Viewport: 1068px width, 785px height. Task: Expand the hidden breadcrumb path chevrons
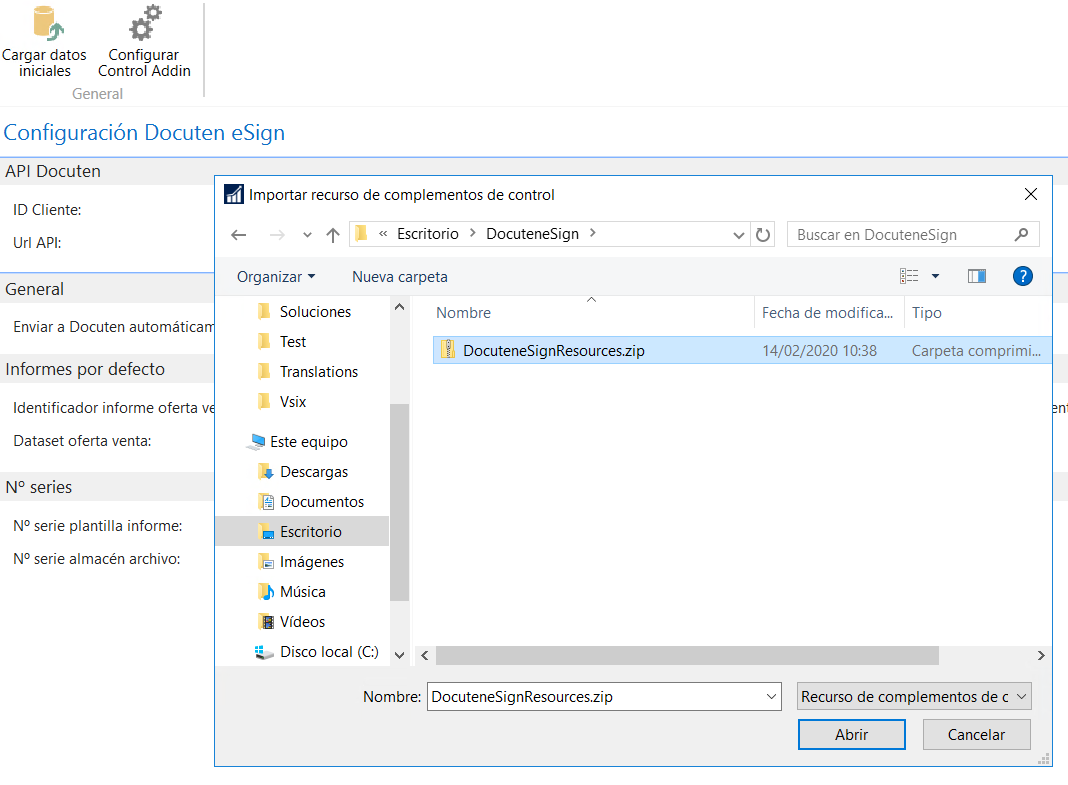click(x=383, y=234)
